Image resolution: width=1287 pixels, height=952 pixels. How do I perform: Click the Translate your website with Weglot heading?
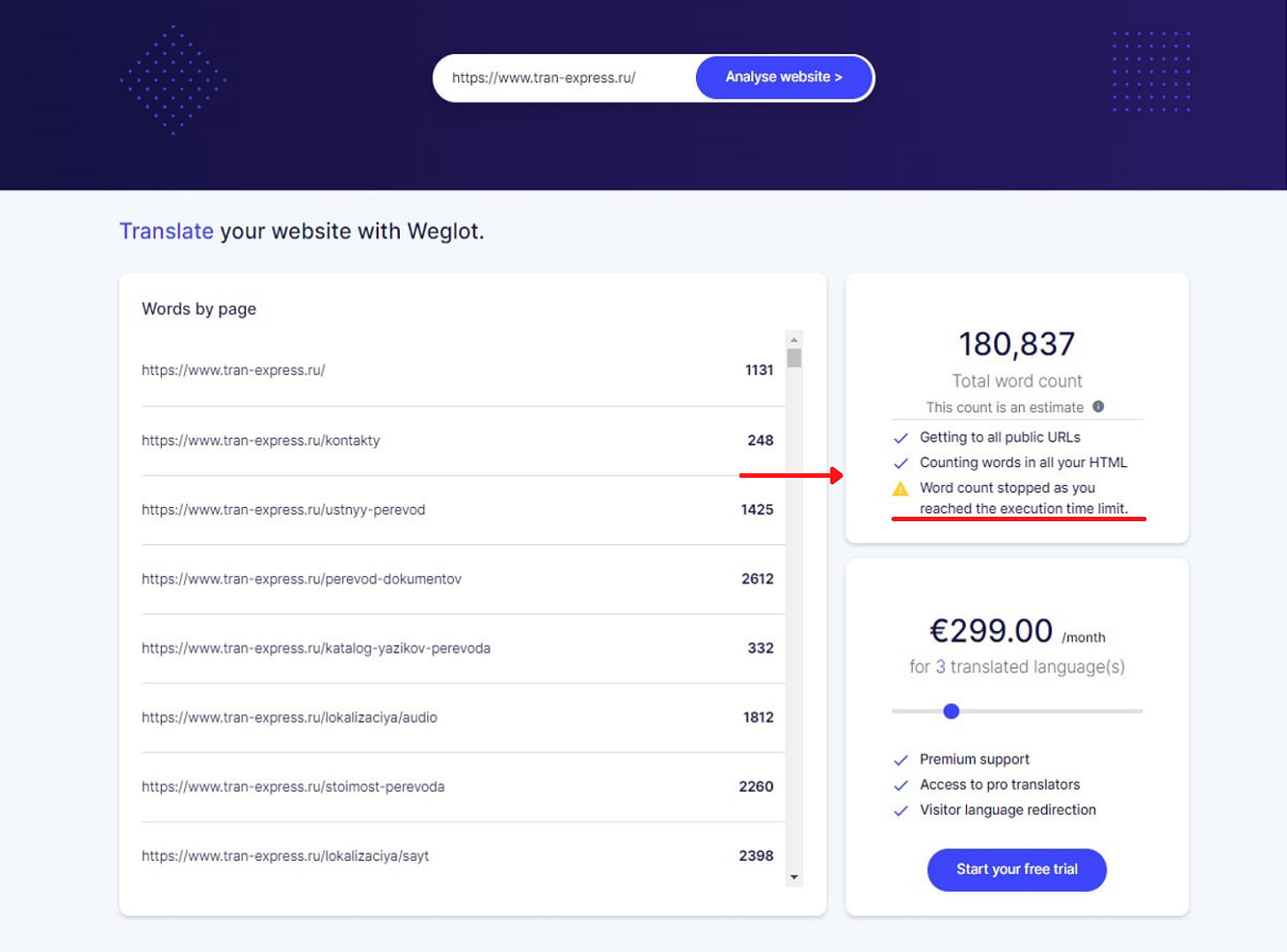[x=302, y=232]
